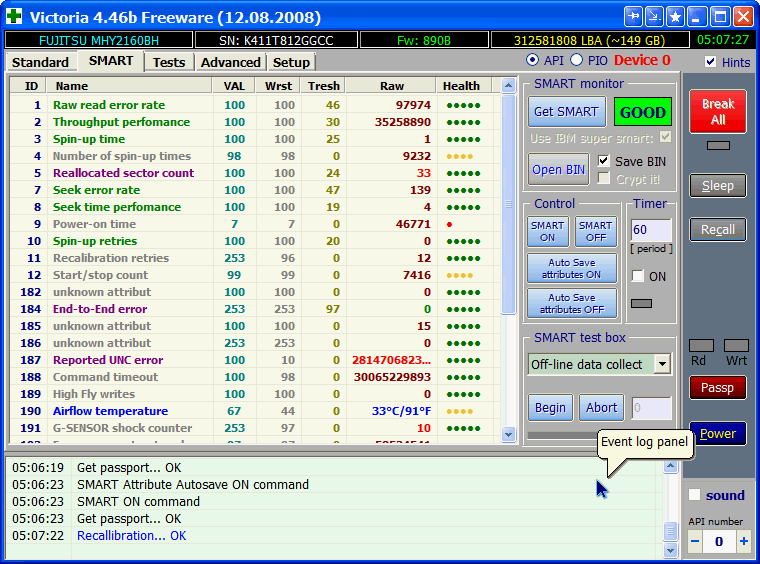Open the Tests tab
The height and width of the screenshot is (564, 760).
pos(169,63)
